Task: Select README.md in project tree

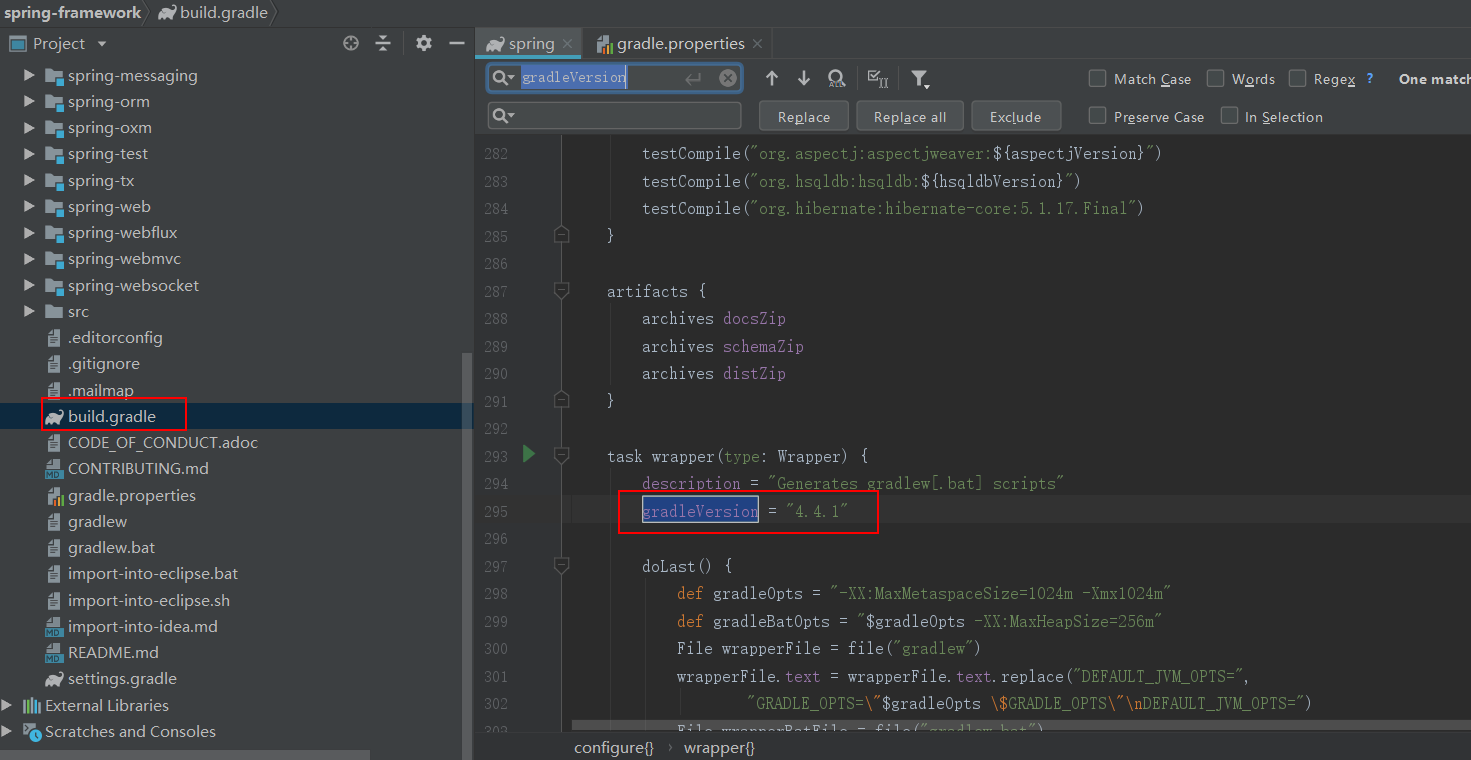Action: [113, 652]
